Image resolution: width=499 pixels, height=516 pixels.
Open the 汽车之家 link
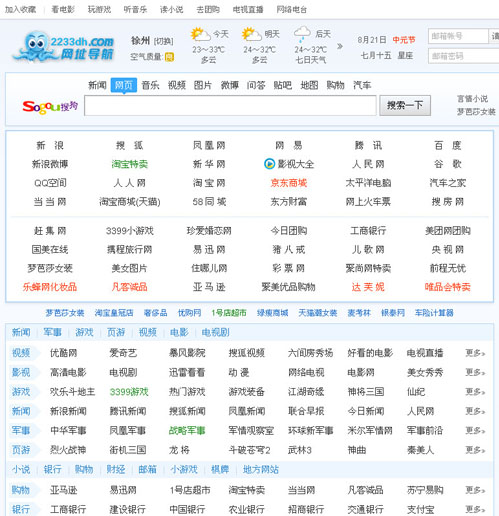coord(448,183)
